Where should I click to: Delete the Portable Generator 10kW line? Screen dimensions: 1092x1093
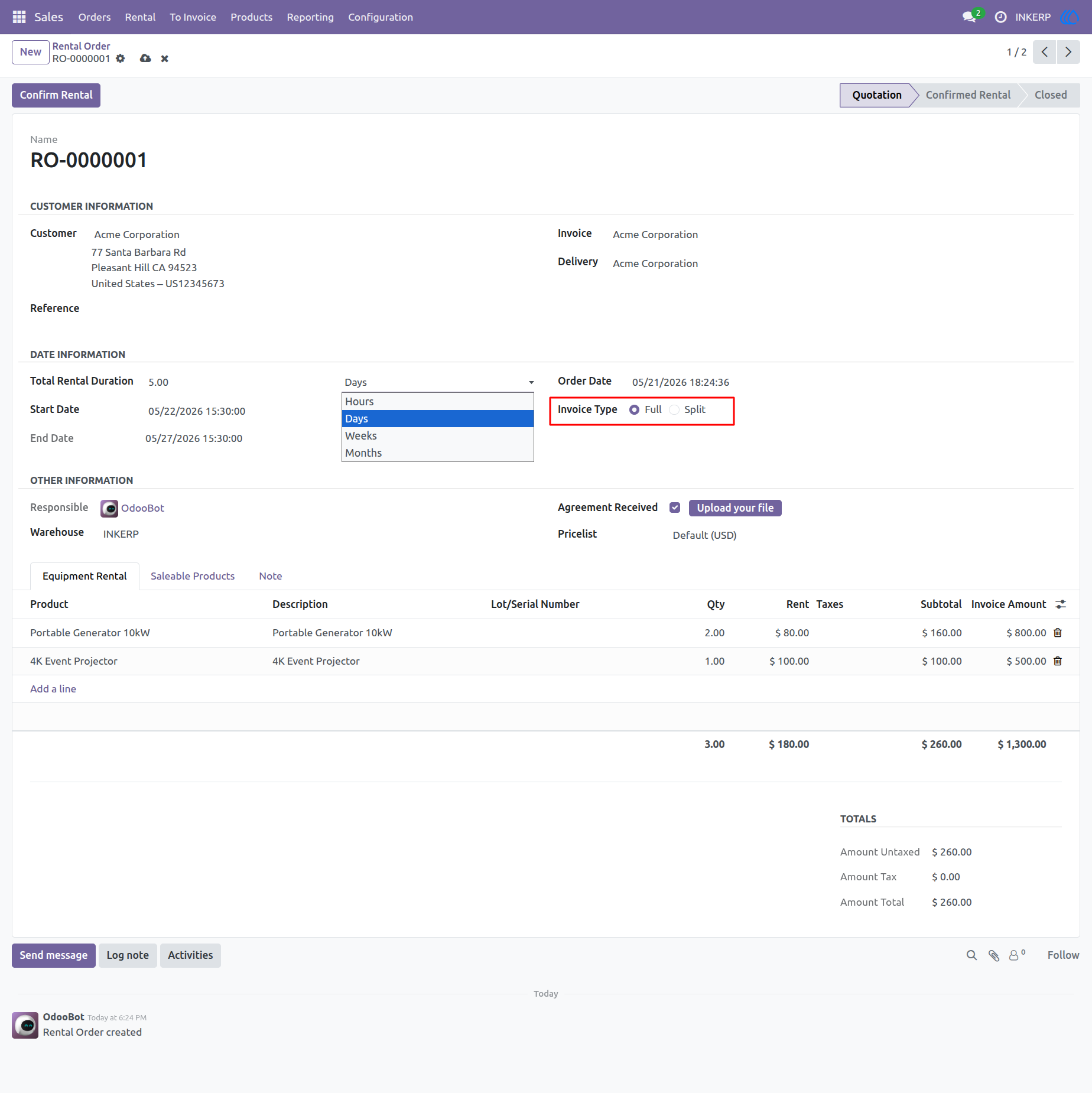coord(1058,633)
